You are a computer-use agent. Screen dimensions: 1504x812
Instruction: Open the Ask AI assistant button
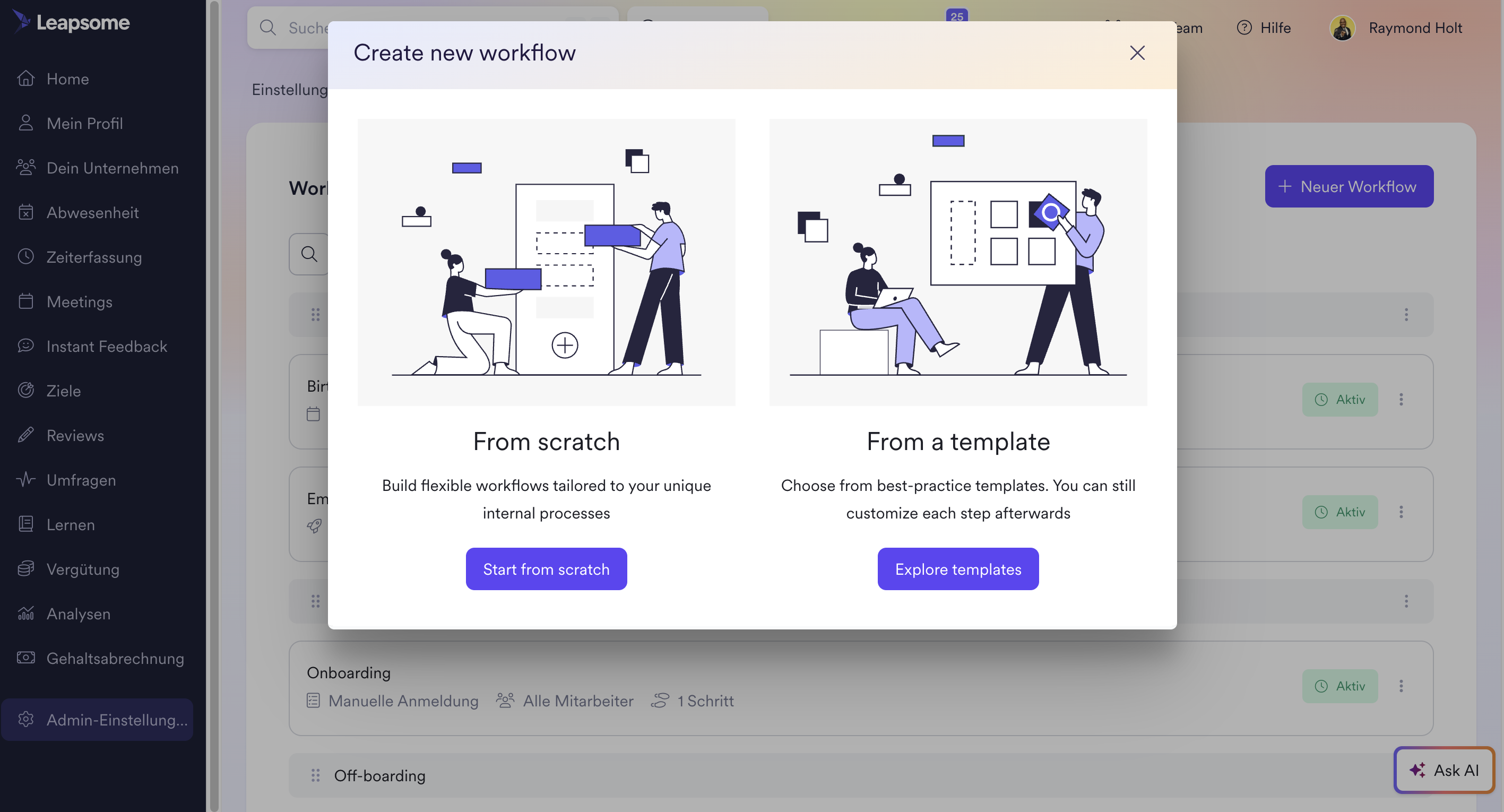(1444, 771)
